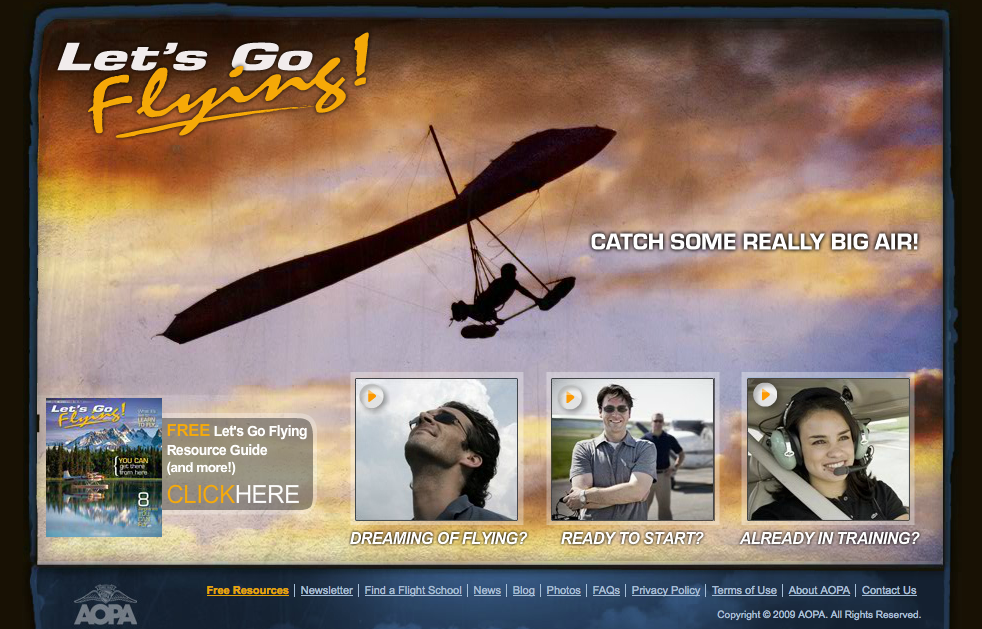Click the FREE Let's Go Flying Resource Guide text
The width and height of the screenshot is (982, 629).
[x=237, y=449]
